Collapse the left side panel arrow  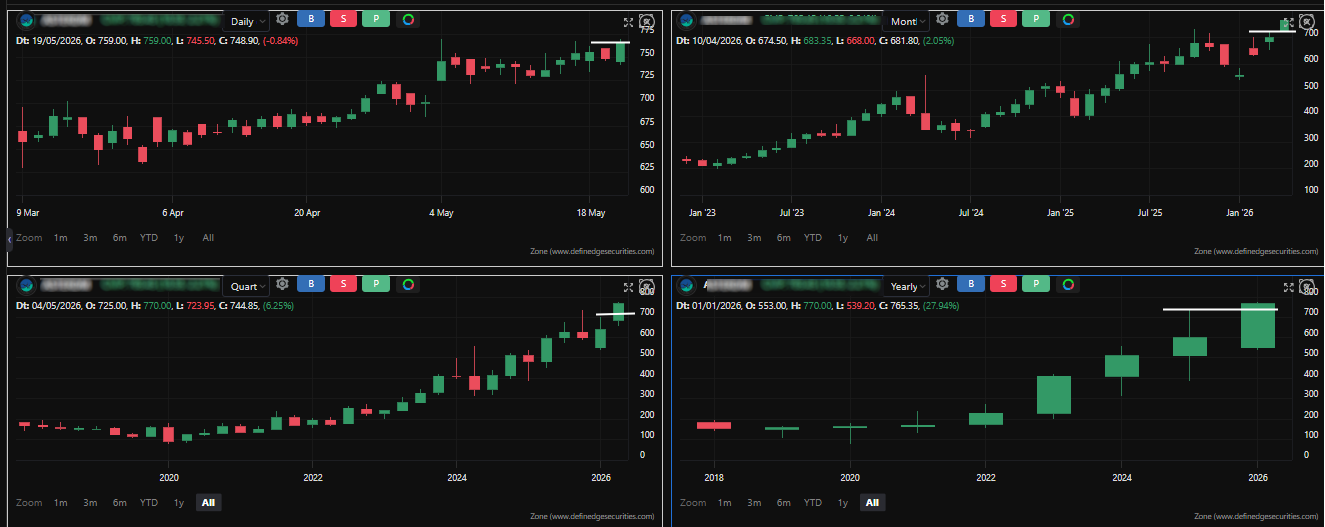click(x=9, y=239)
